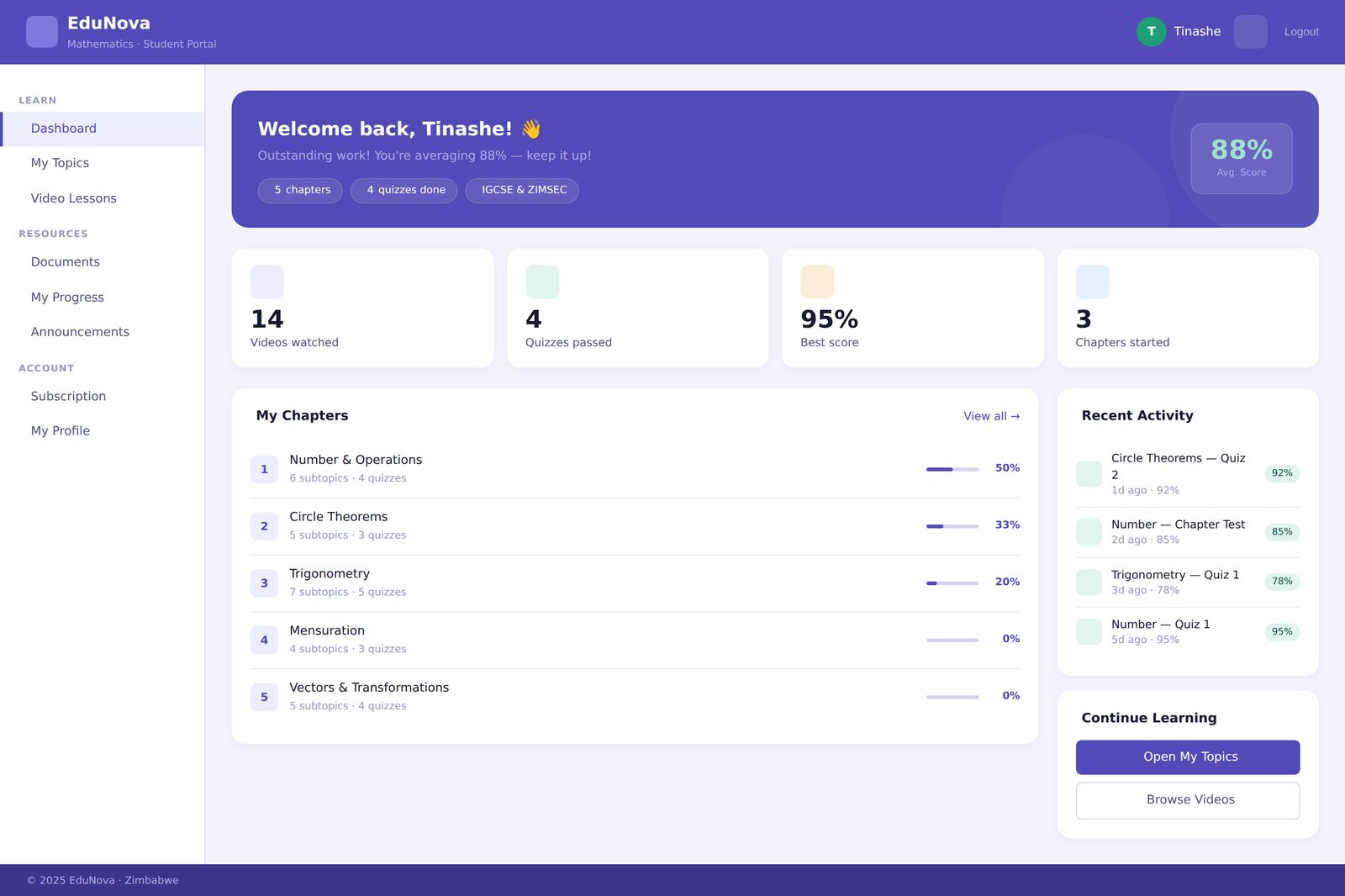Click the 85% score badge
The width and height of the screenshot is (1345, 896).
coord(1282,532)
